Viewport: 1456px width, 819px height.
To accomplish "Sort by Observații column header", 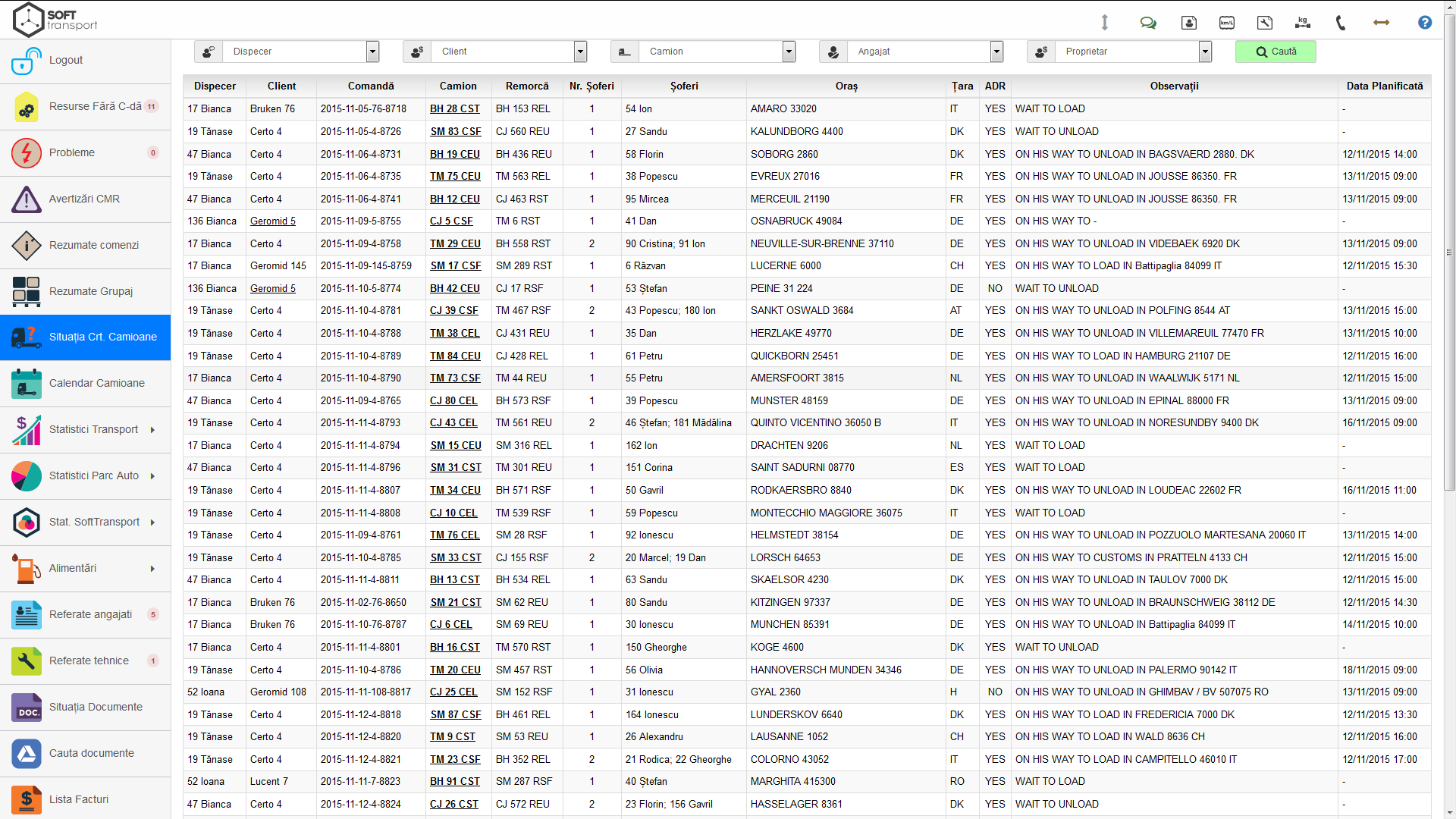I will tap(1174, 86).
